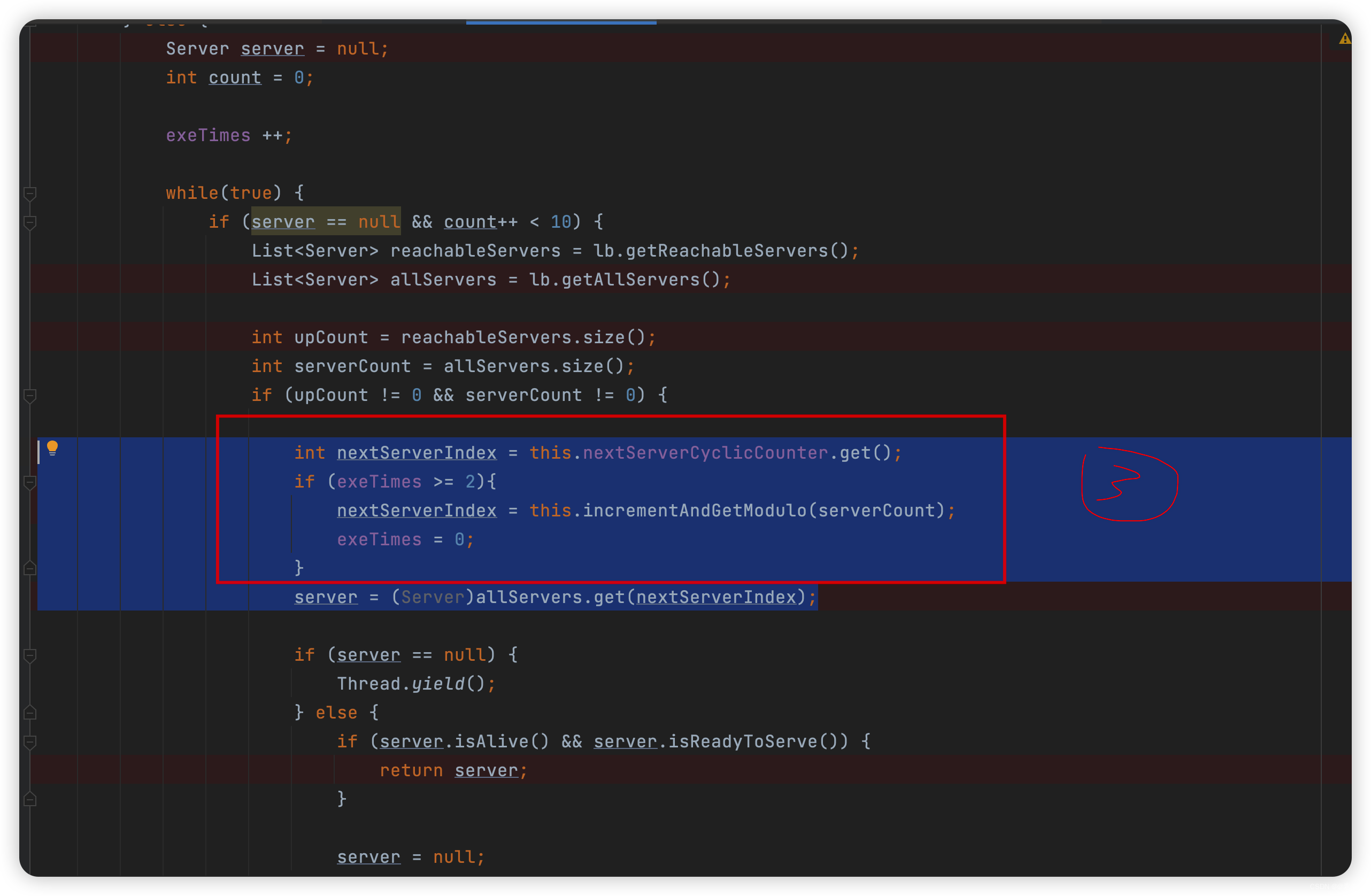Click the yellow lightbulb suggestion icon
The image size is (1371, 896).
(x=51, y=449)
